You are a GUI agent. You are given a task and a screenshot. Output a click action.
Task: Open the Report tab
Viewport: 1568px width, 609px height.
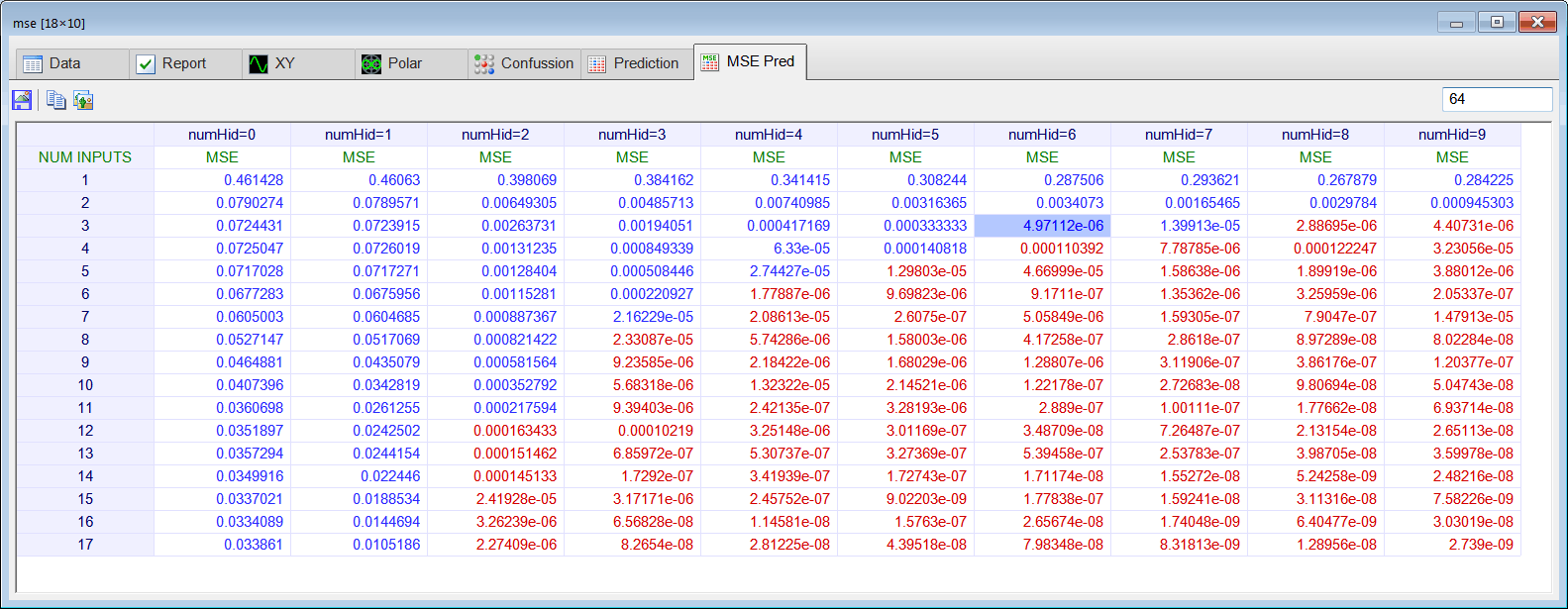click(x=185, y=63)
